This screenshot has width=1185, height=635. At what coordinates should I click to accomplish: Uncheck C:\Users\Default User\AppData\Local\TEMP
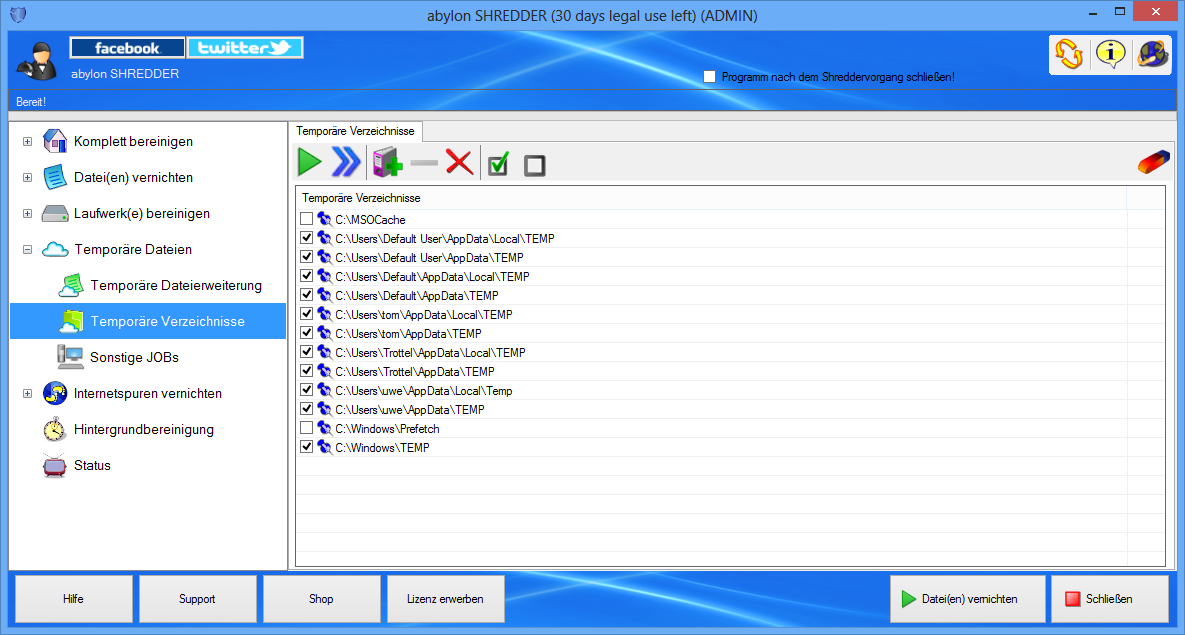(306, 238)
